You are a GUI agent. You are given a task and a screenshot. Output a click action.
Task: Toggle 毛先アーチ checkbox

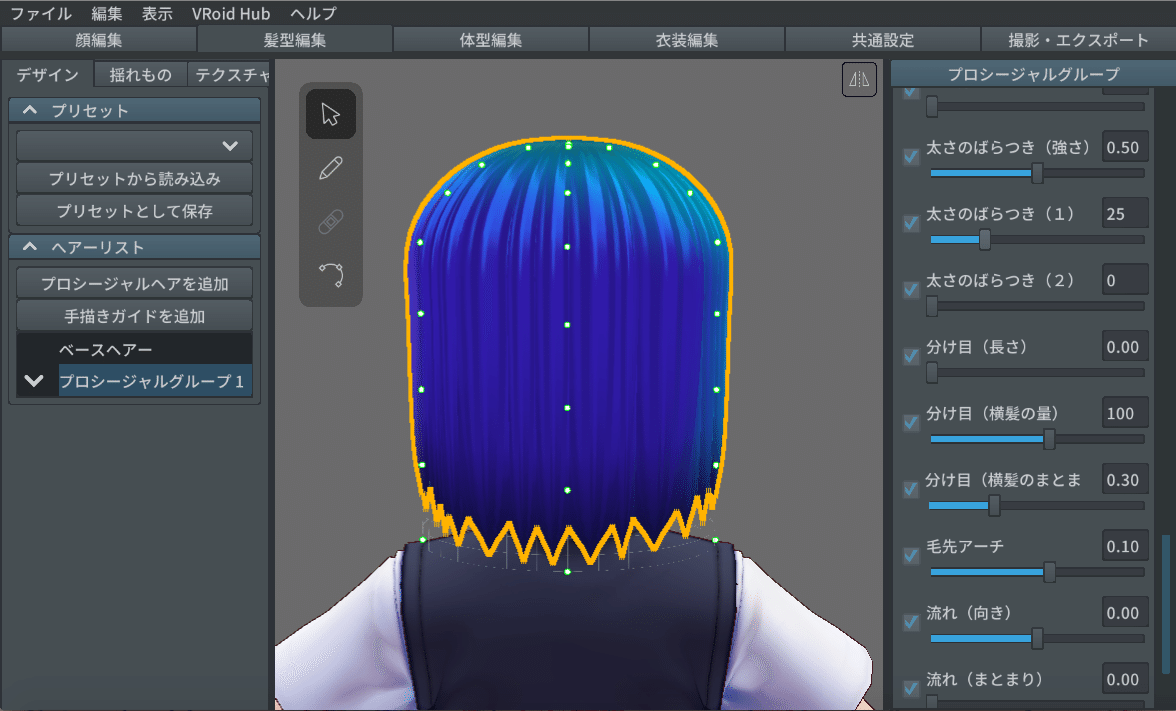tap(911, 555)
